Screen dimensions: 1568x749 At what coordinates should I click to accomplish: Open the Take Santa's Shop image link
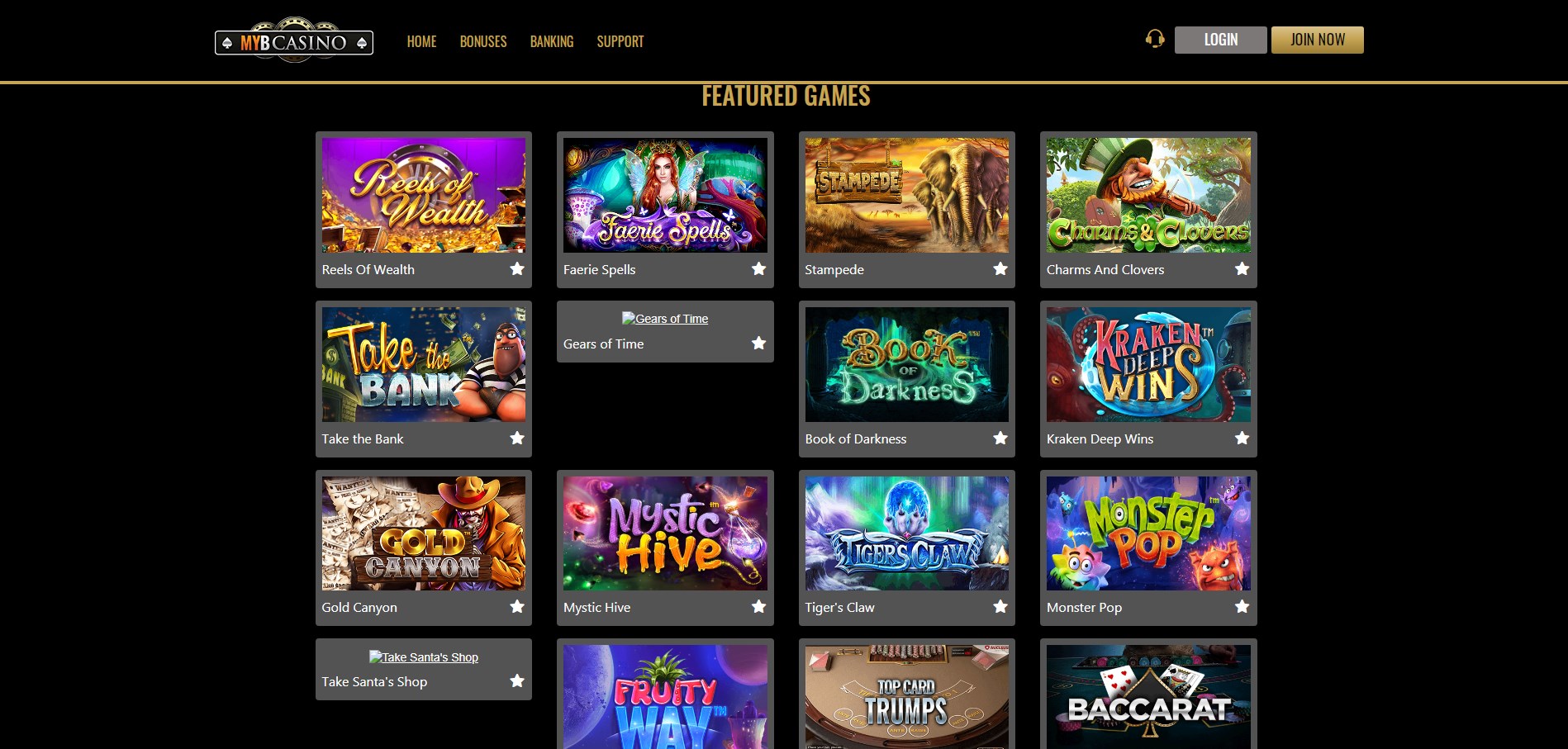[424, 657]
